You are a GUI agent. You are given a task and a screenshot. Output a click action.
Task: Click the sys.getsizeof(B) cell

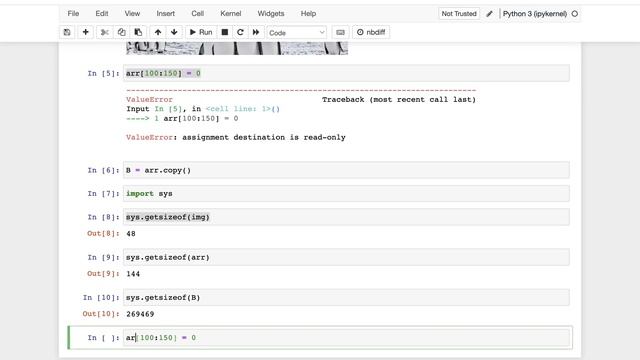(x=346, y=298)
